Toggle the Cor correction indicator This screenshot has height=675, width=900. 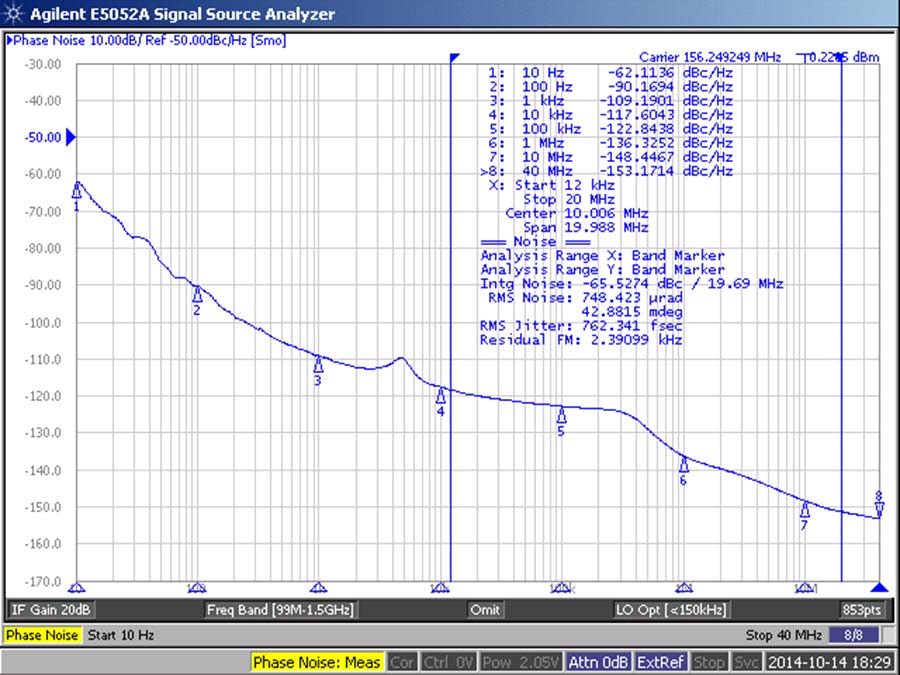pyautogui.click(x=402, y=662)
